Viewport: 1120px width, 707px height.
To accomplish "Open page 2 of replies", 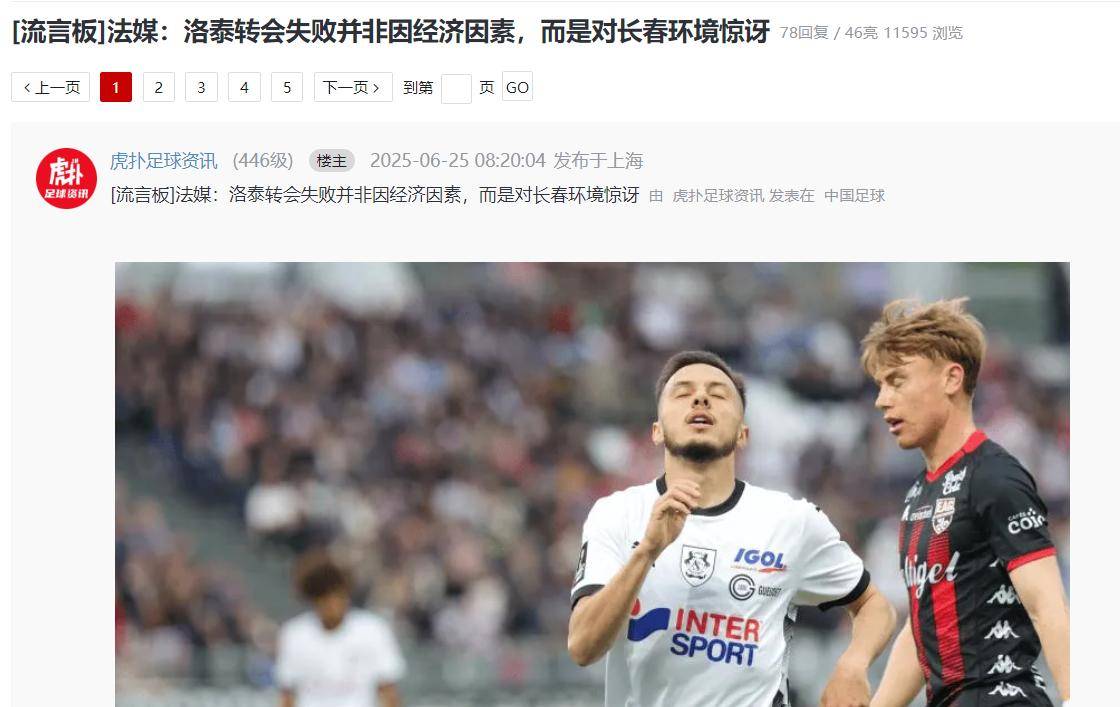I will coord(159,87).
